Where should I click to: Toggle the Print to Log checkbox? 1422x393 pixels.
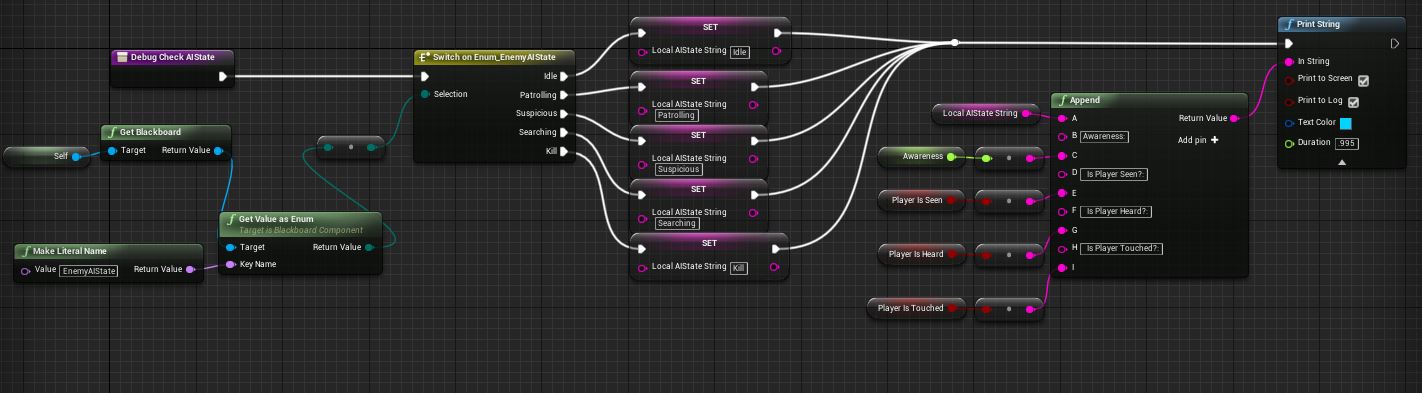tap(1353, 102)
